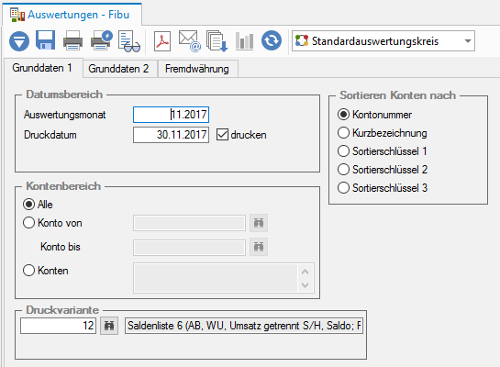Select the Konten radio button
The height and width of the screenshot is (367, 500).
(29, 270)
